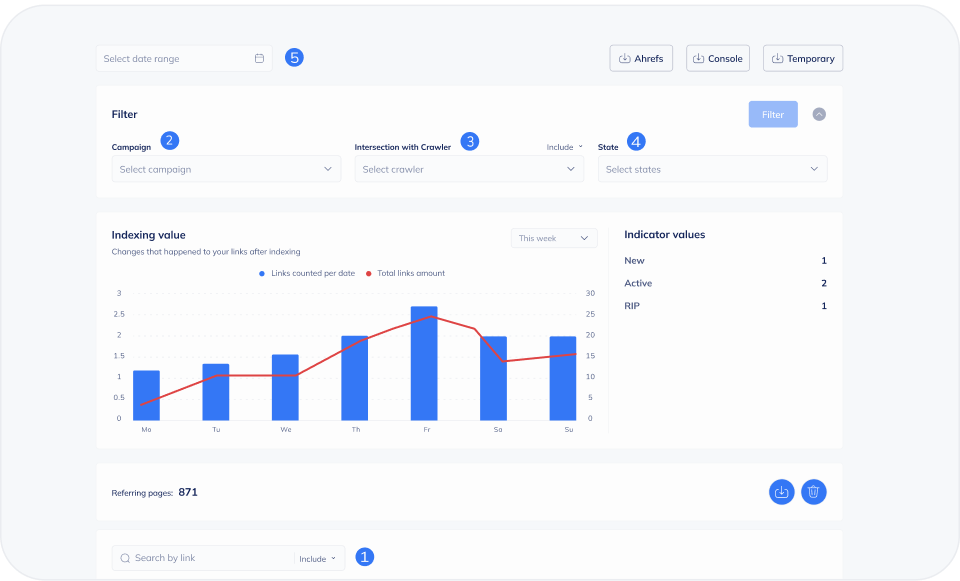Click the Temporary import button

pyautogui.click(x=803, y=58)
